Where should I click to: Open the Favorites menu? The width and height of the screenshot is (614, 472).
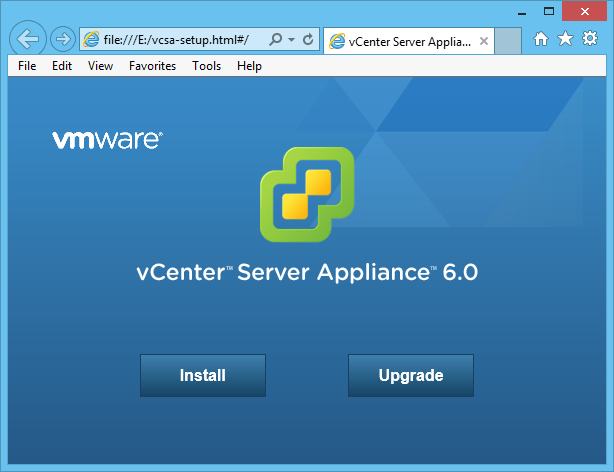[152, 66]
